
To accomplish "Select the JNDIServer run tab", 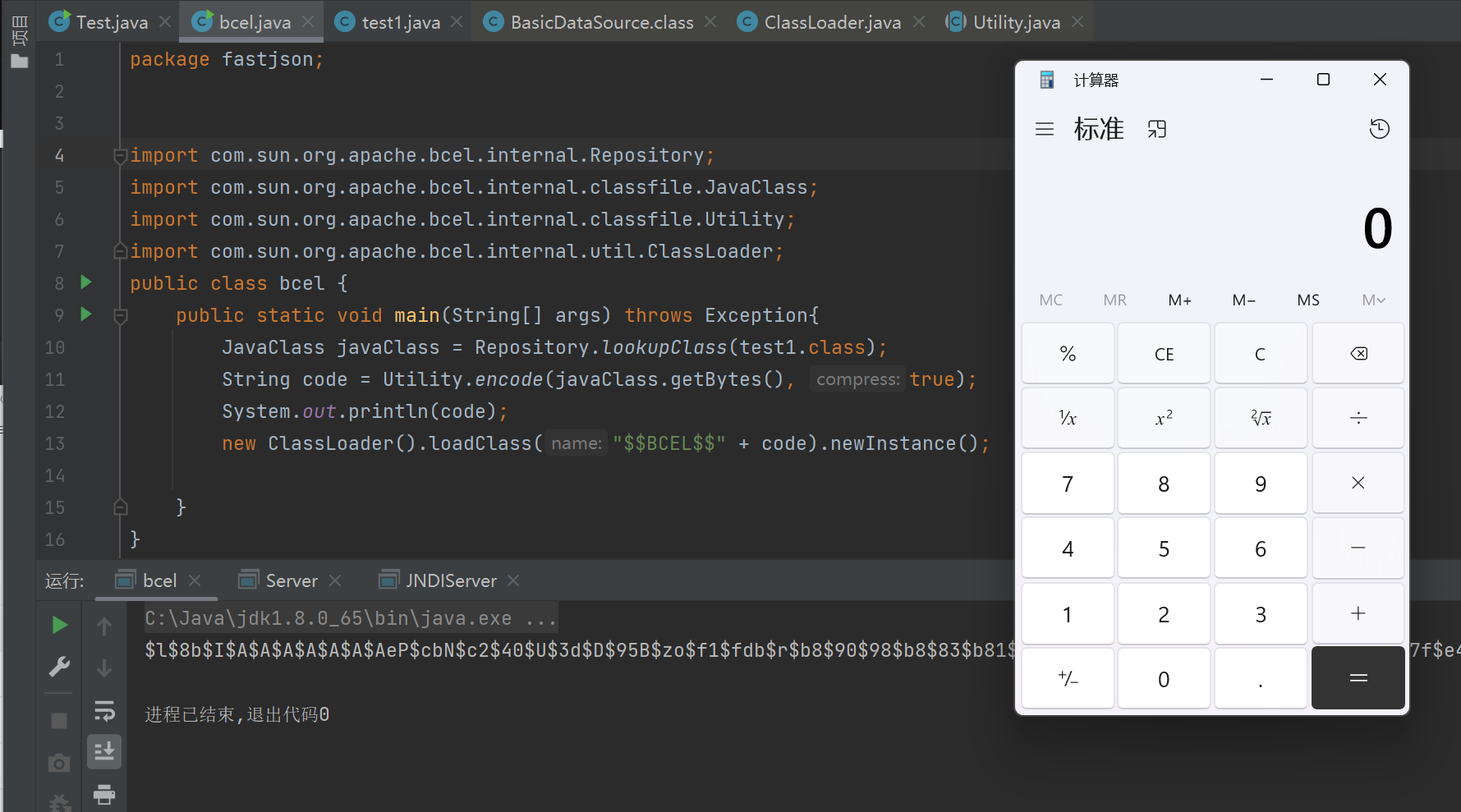I will coord(450,581).
